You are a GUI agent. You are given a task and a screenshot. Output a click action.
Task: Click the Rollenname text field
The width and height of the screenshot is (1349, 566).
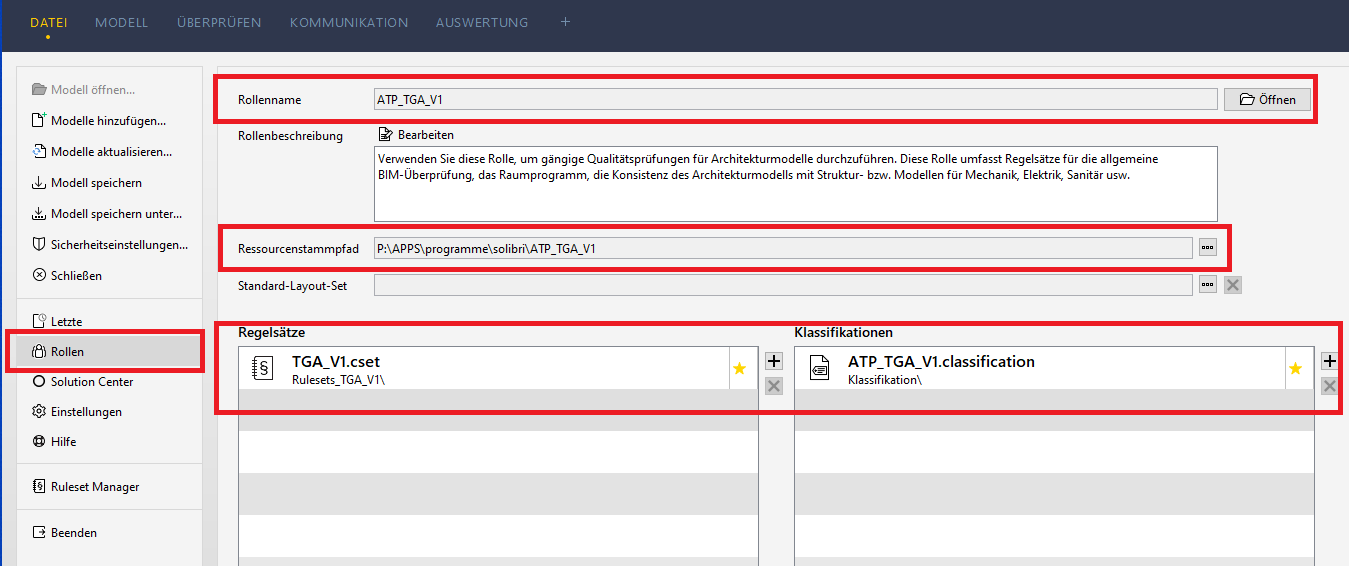tap(794, 99)
